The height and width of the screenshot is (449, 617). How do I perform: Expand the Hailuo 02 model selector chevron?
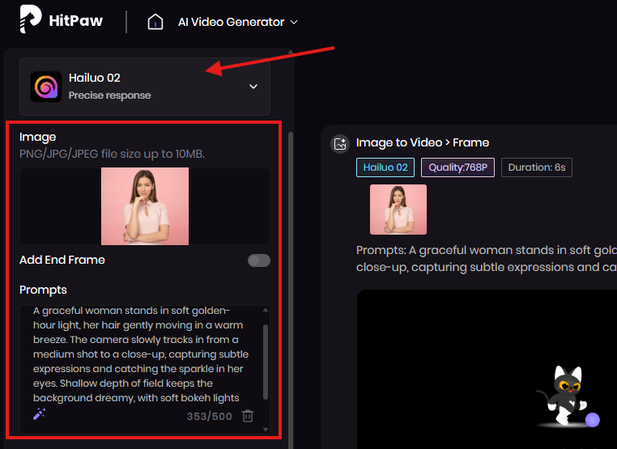[x=253, y=87]
